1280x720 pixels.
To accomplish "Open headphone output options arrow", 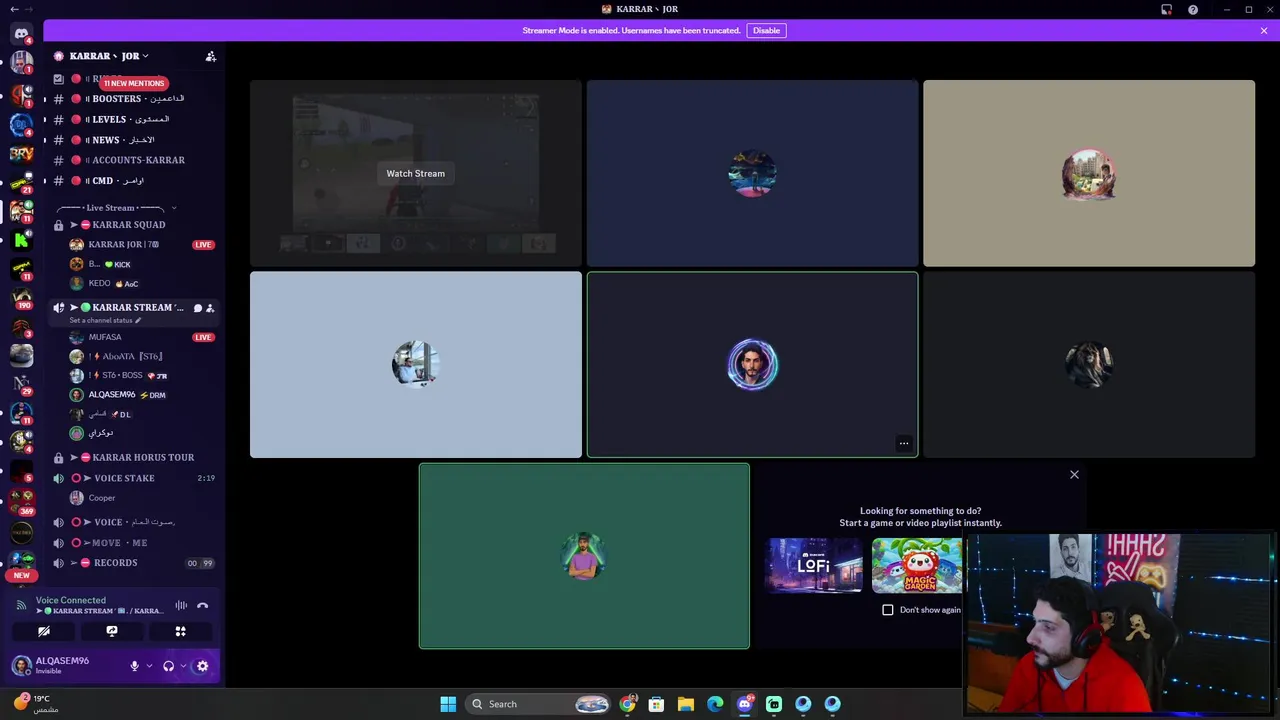I will coord(183,666).
